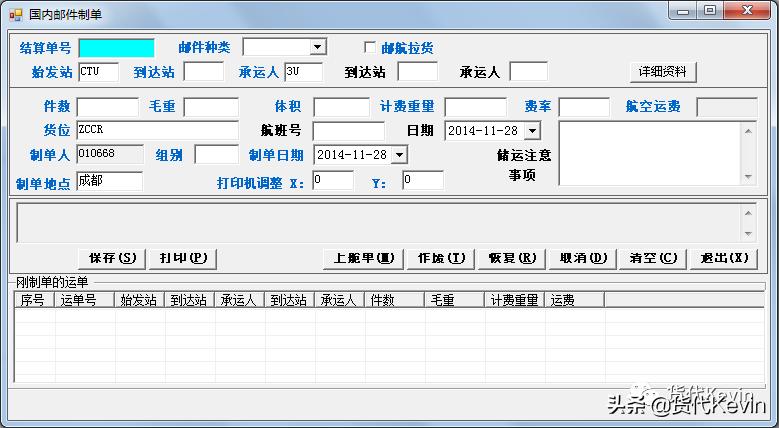Click the 序号 column header
This screenshot has height=428, width=779.
pyautogui.click(x=34, y=300)
